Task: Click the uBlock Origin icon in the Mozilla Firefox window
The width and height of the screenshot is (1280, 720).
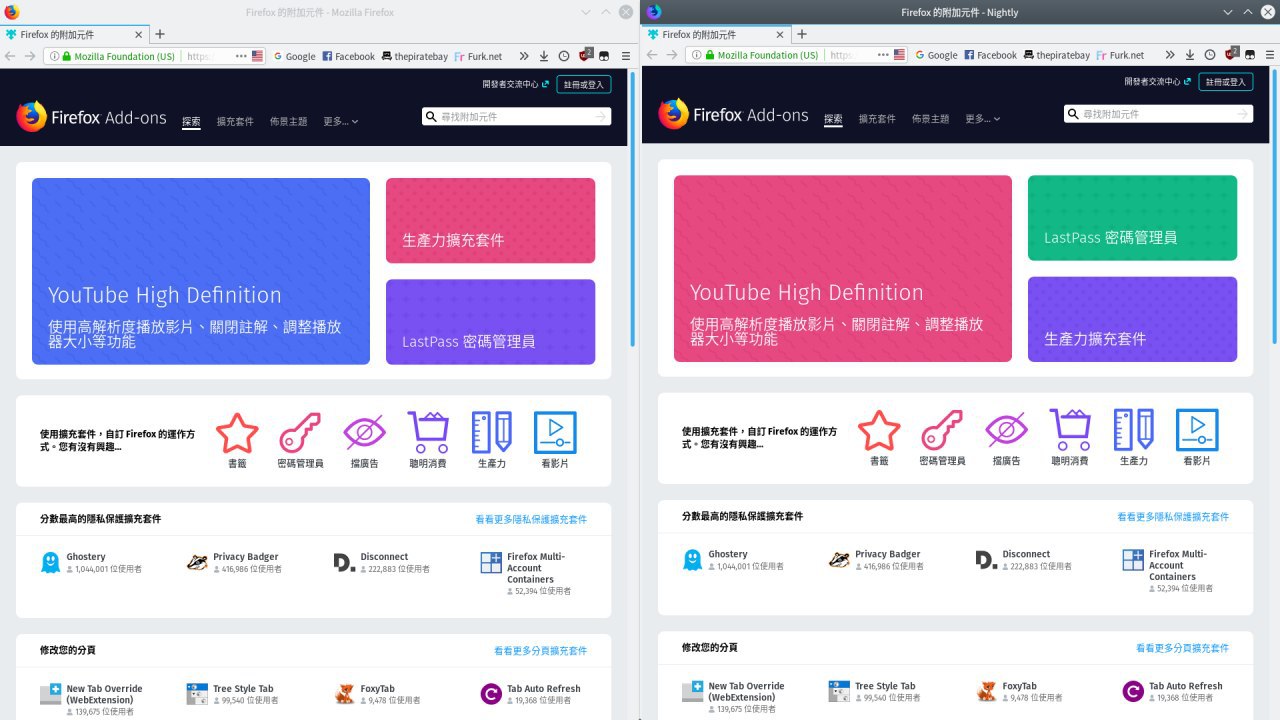Action: click(586, 55)
